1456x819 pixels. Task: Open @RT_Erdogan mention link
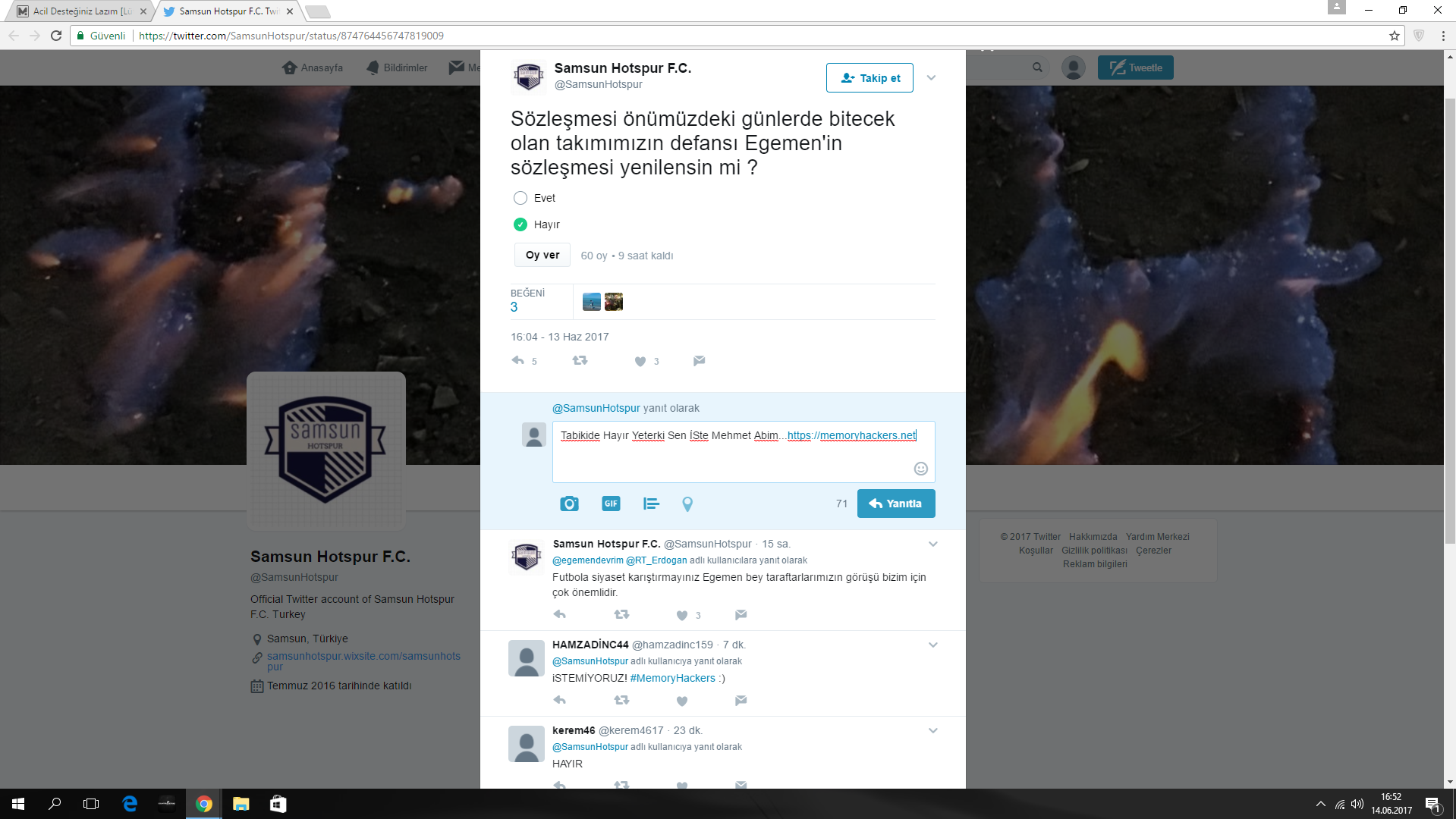click(656, 560)
